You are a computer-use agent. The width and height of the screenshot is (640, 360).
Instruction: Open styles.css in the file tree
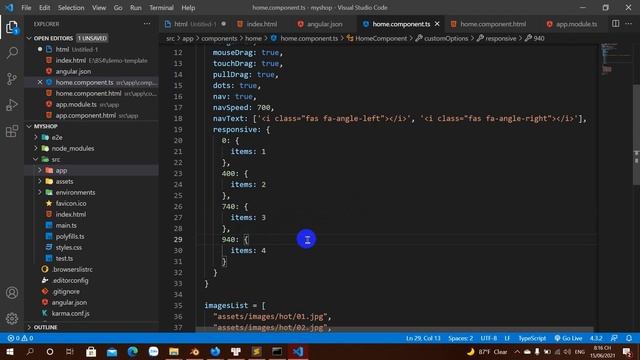click(x=69, y=247)
